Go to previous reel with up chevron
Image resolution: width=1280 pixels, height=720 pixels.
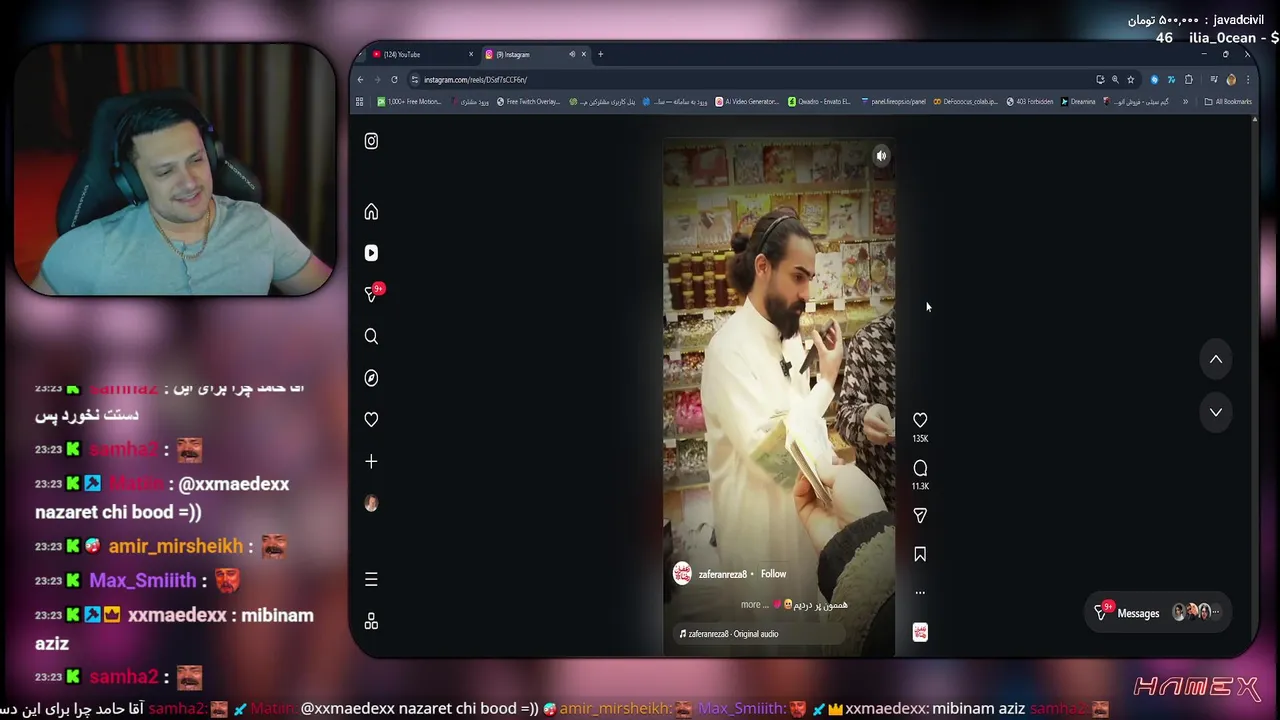[x=1216, y=359]
